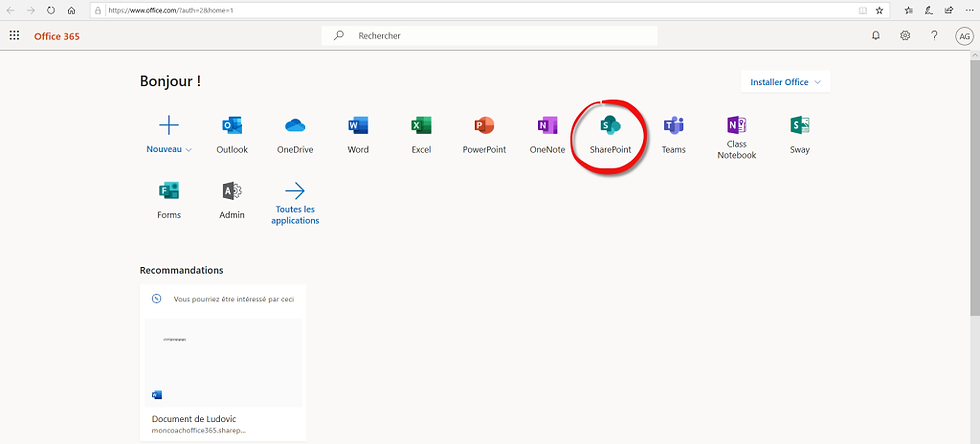Screen dimensions: 980x444
Task: Click the Office 365 title link
Action: (x=57, y=36)
